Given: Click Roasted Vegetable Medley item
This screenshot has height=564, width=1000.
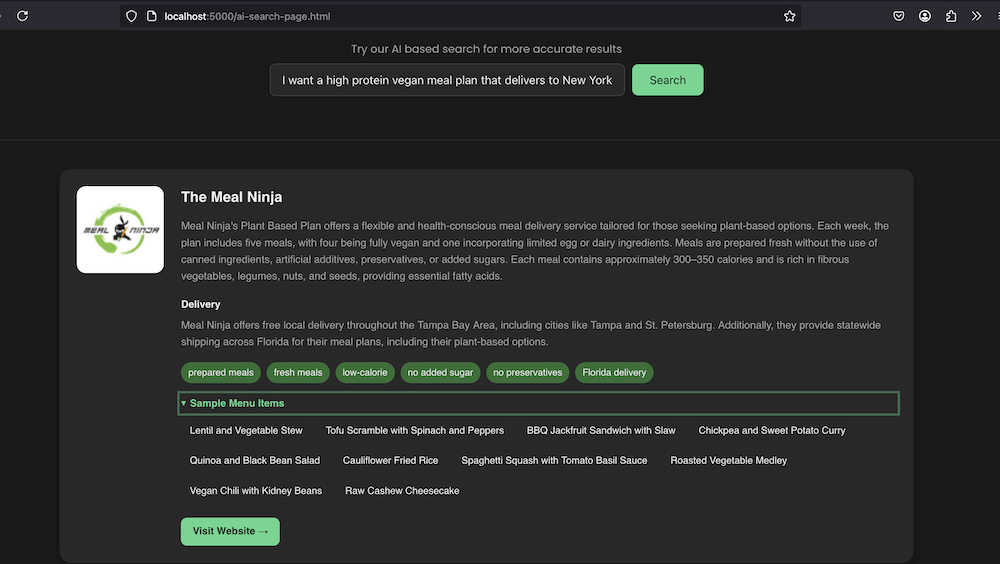Looking at the screenshot, I should [728, 461].
